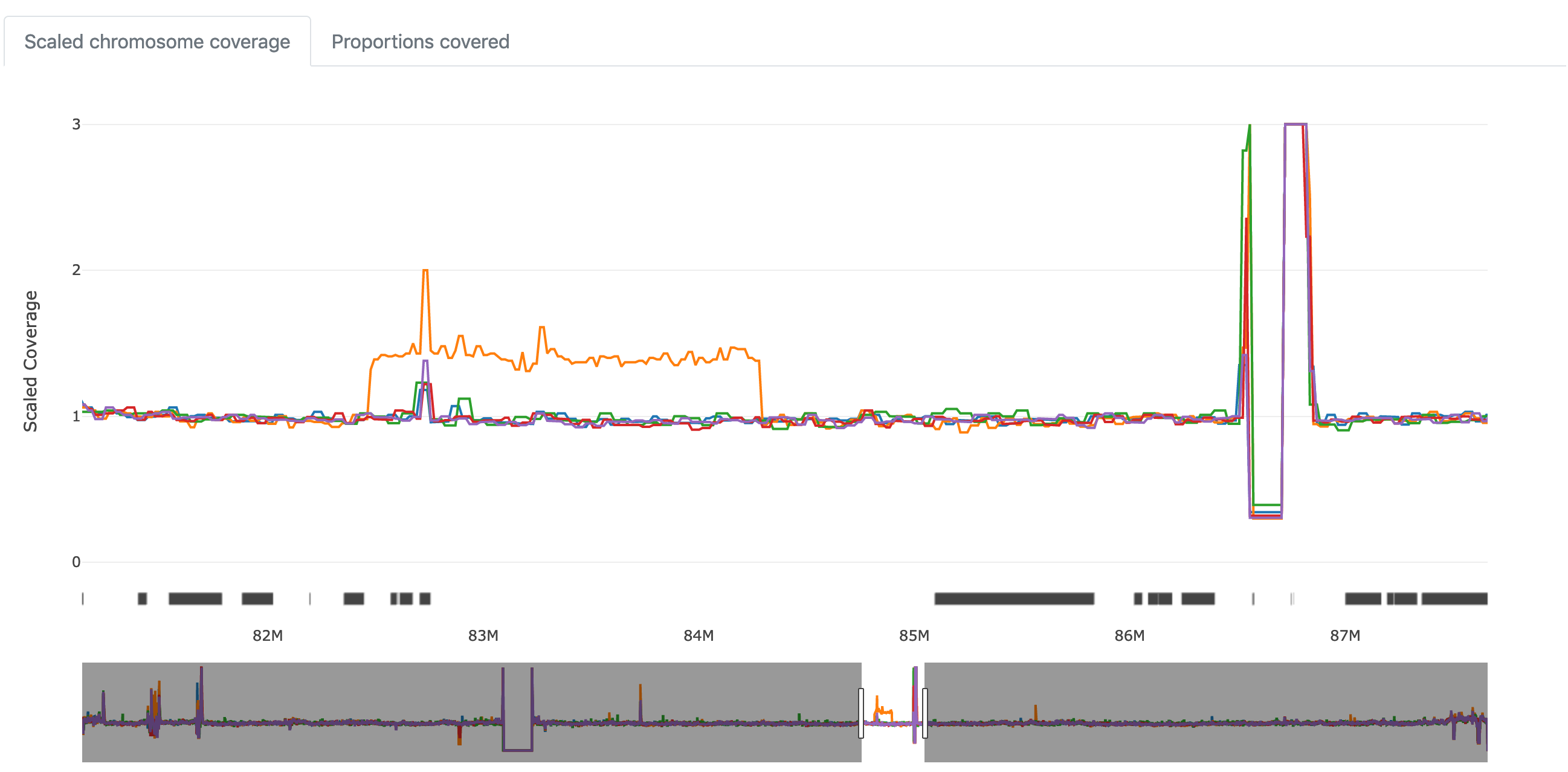1568x772 pixels.
Task: Click the wide gene block left of 82M
Action: point(195,598)
